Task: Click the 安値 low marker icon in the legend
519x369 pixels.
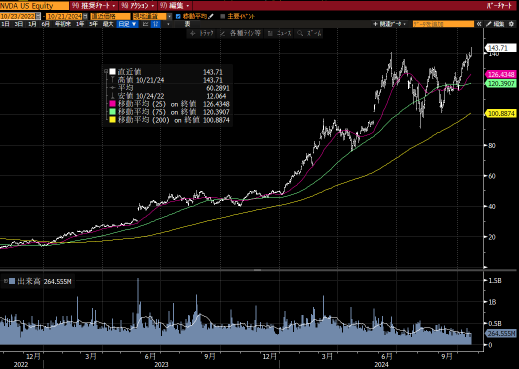Action: 112,96
